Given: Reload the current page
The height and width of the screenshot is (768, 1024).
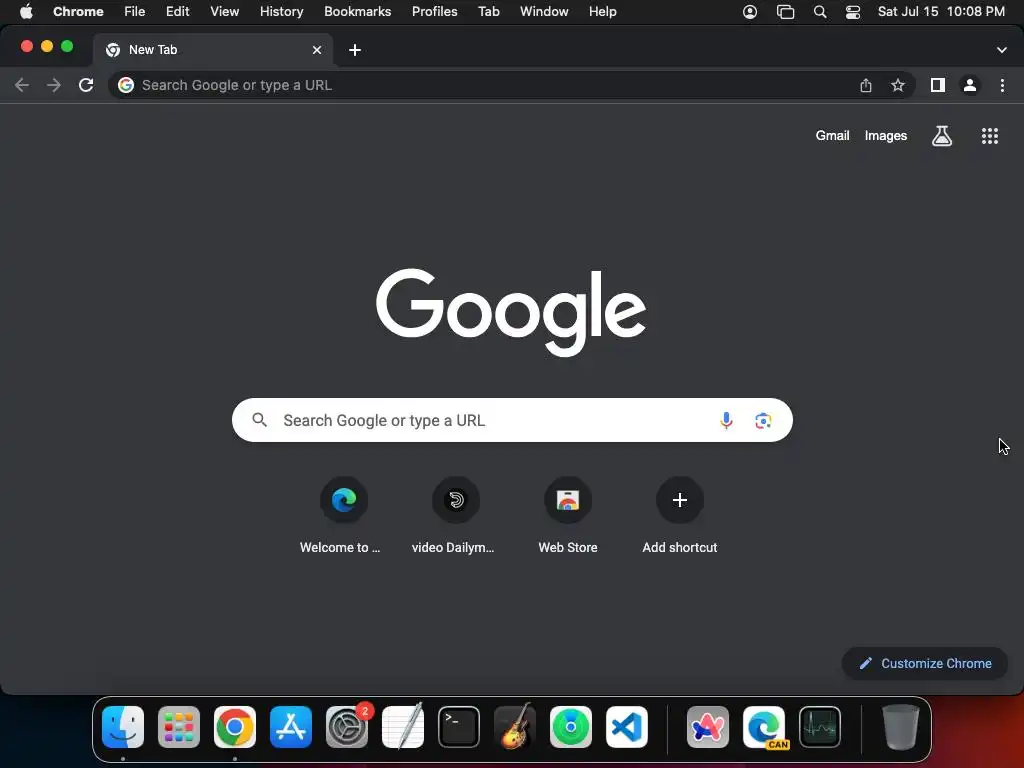Looking at the screenshot, I should point(86,85).
